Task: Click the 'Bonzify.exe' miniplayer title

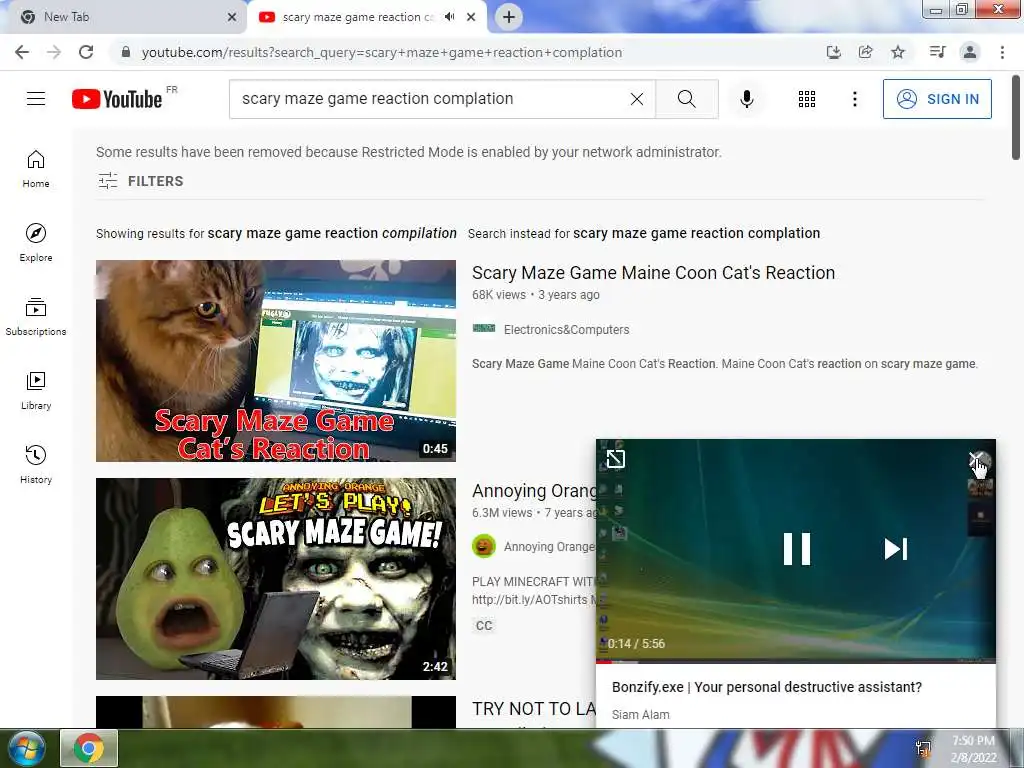Action: click(x=767, y=687)
